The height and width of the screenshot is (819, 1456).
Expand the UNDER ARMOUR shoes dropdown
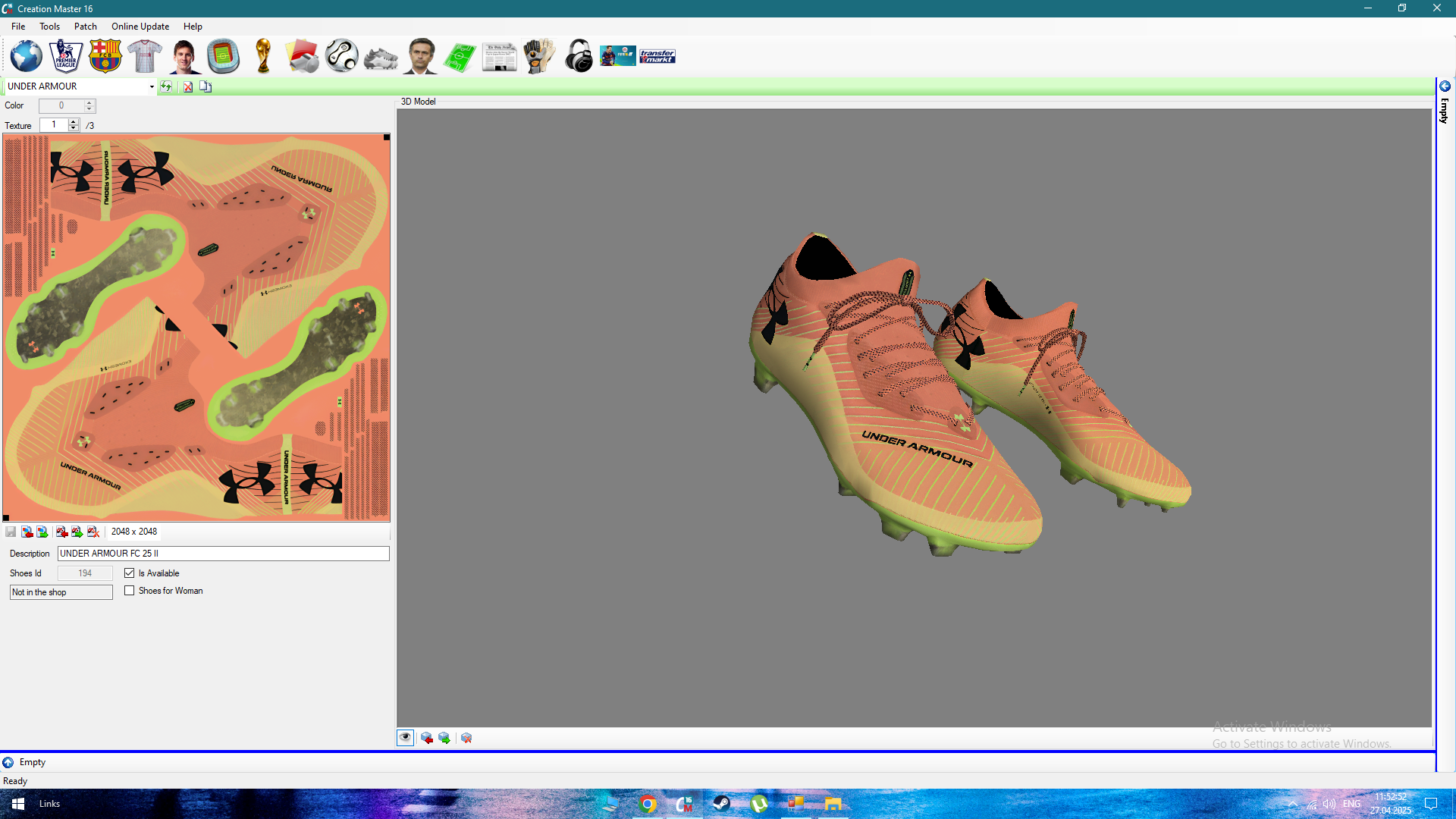point(152,86)
